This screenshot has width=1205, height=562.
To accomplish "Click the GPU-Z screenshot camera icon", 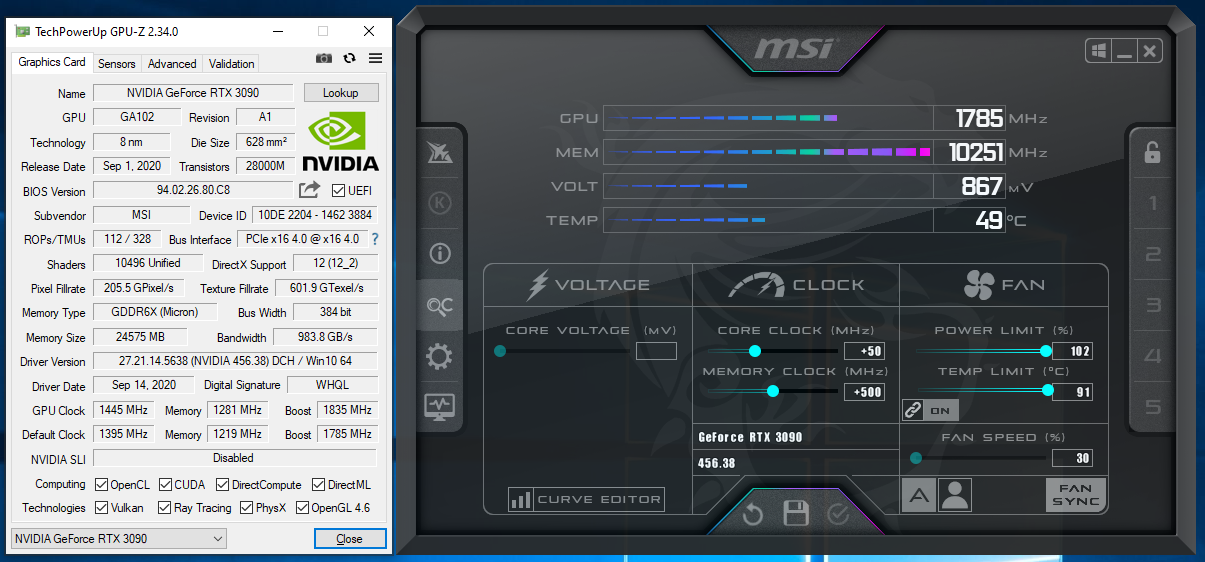I will (x=324, y=59).
